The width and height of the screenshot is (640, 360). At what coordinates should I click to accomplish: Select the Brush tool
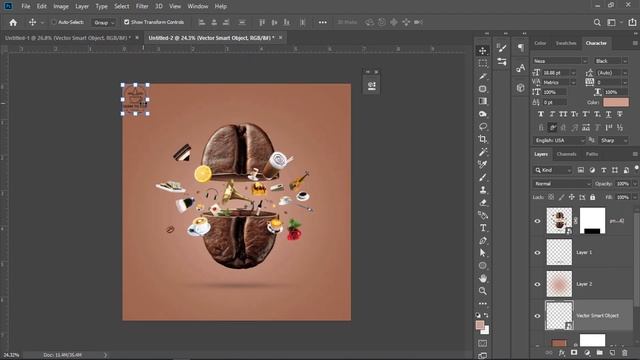[482, 177]
